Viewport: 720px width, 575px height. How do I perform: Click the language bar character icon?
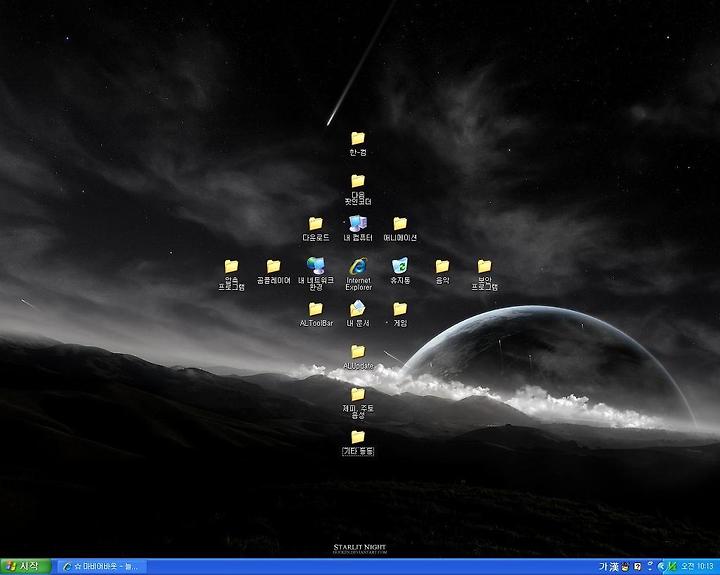[x=625, y=567]
